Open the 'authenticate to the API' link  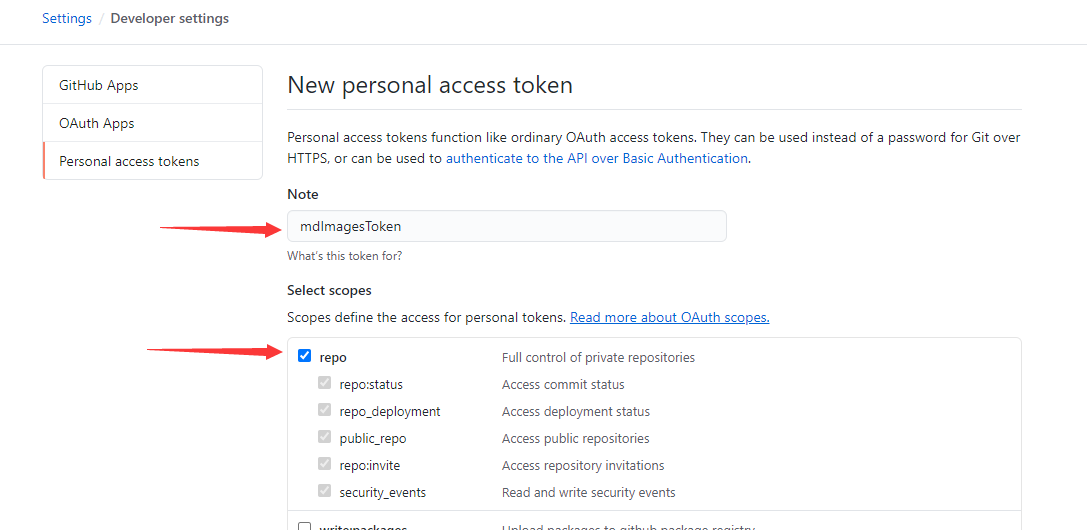tap(596, 158)
